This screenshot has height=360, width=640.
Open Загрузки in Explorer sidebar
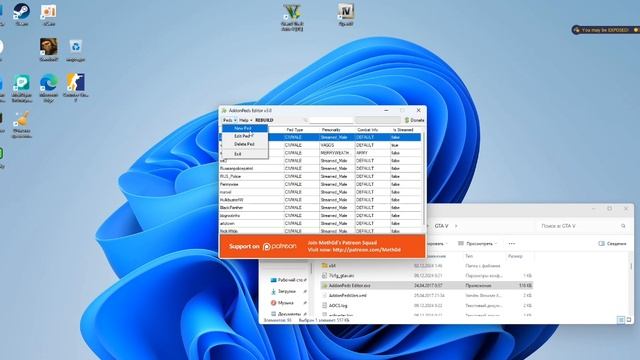click(288, 291)
